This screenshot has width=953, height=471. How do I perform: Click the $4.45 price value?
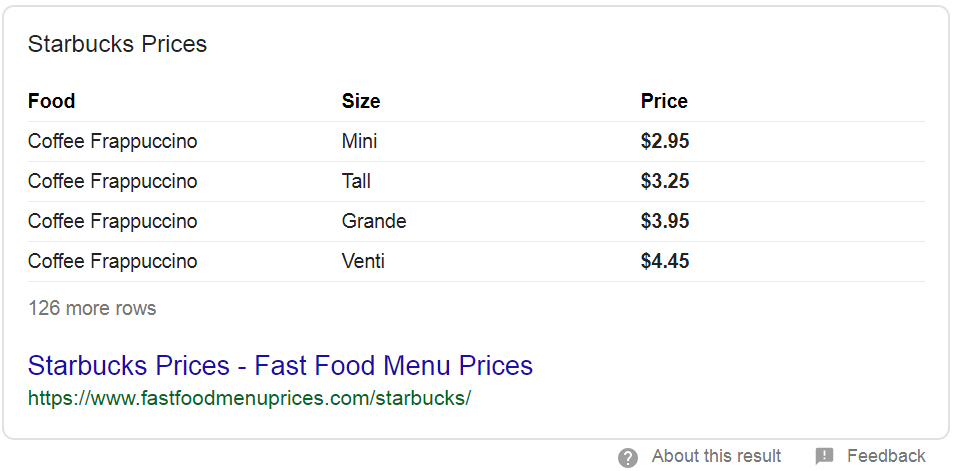tap(665, 261)
